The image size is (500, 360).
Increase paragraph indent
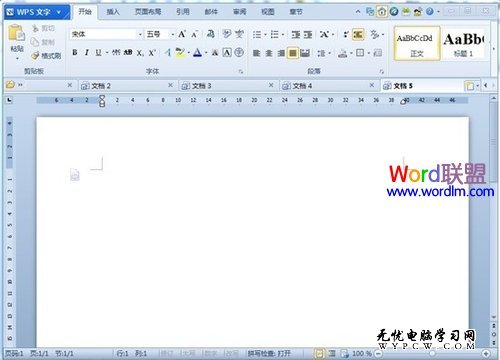coord(308,34)
